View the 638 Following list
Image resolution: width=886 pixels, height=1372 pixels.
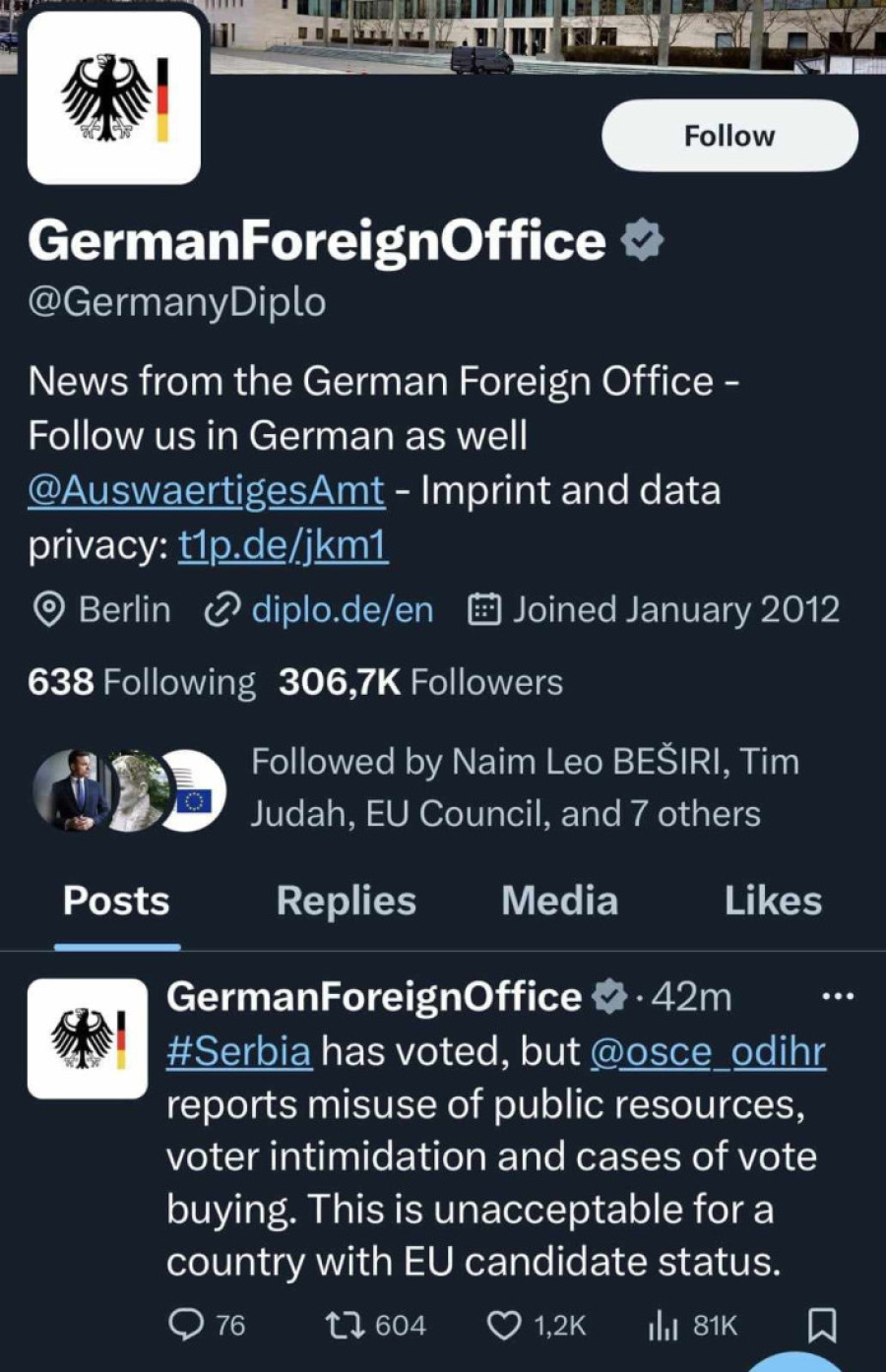click(141, 682)
